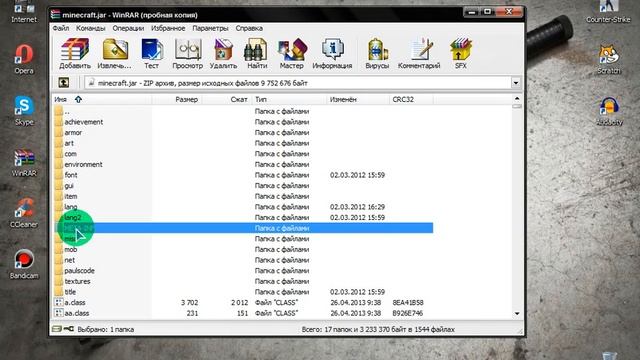The height and width of the screenshot is (360, 640).
Task: Click status text Выбрано: 1 папка
Action: point(105,329)
